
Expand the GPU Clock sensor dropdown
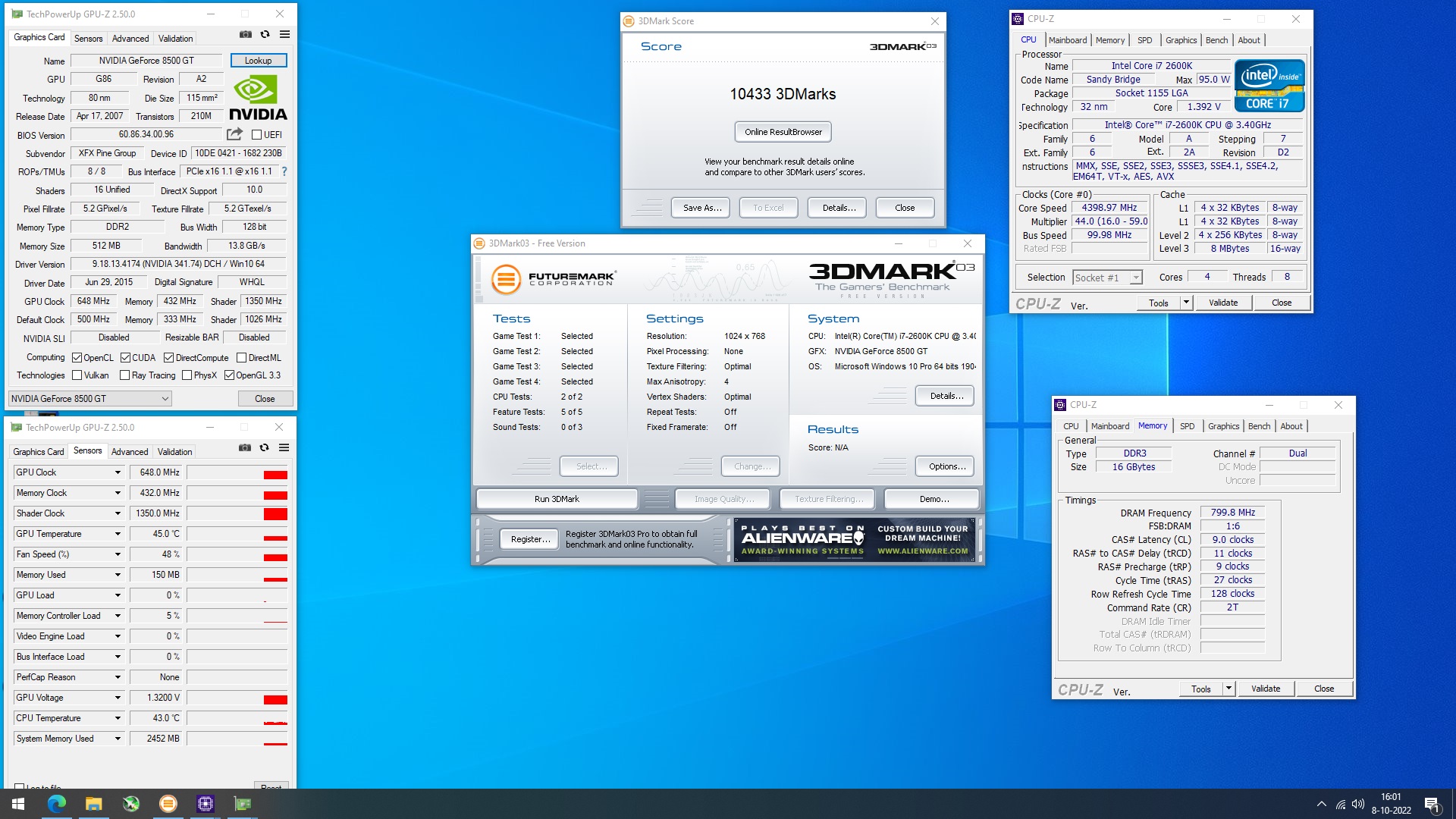tap(118, 472)
